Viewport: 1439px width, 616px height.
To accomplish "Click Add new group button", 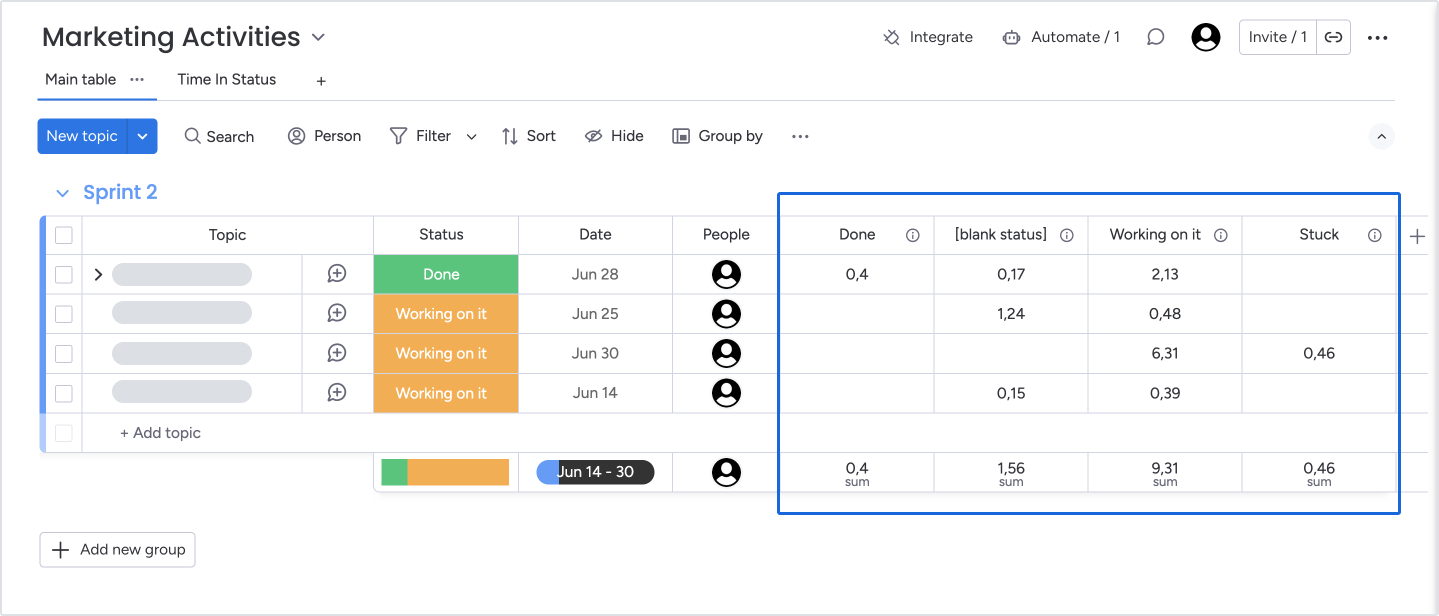I will click(118, 549).
